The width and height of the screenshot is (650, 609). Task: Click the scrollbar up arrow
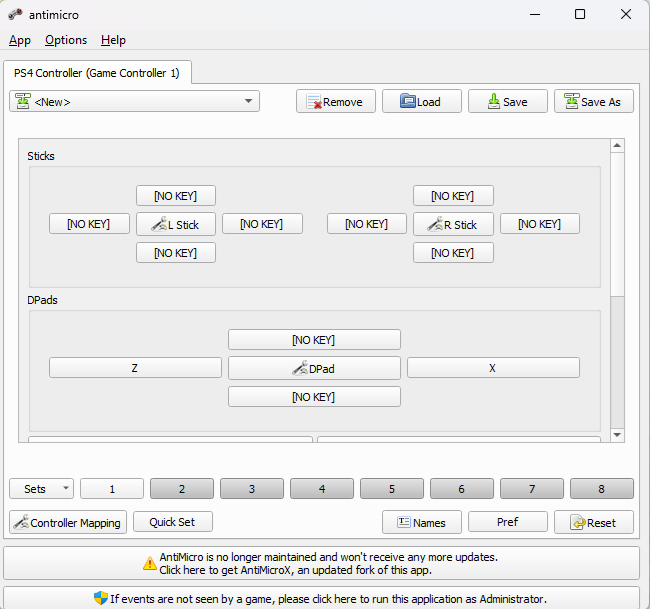pos(617,145)
